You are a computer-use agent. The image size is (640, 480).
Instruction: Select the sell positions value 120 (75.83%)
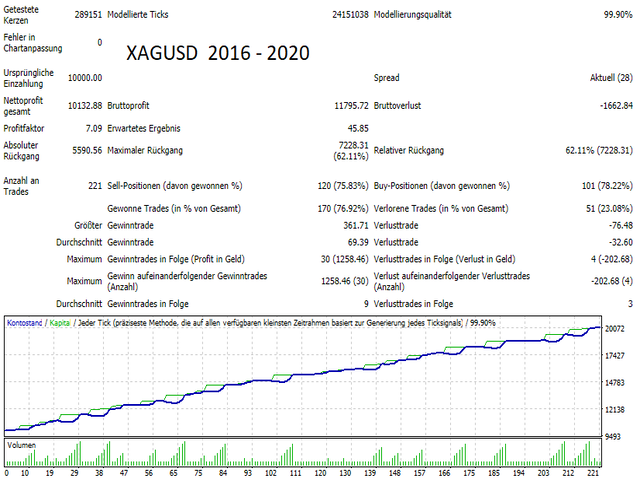tap(343, 186)
